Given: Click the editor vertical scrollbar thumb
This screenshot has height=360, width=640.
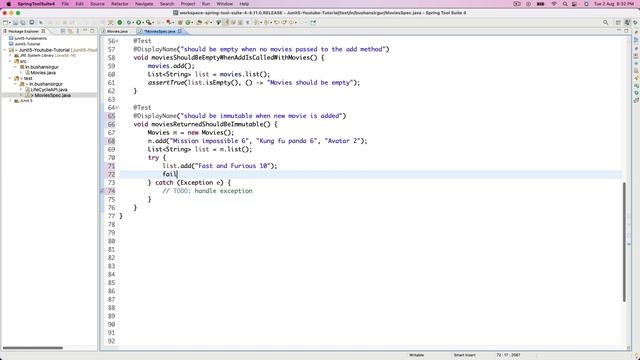Looking at the screenshot, I should tap(624, 242).
